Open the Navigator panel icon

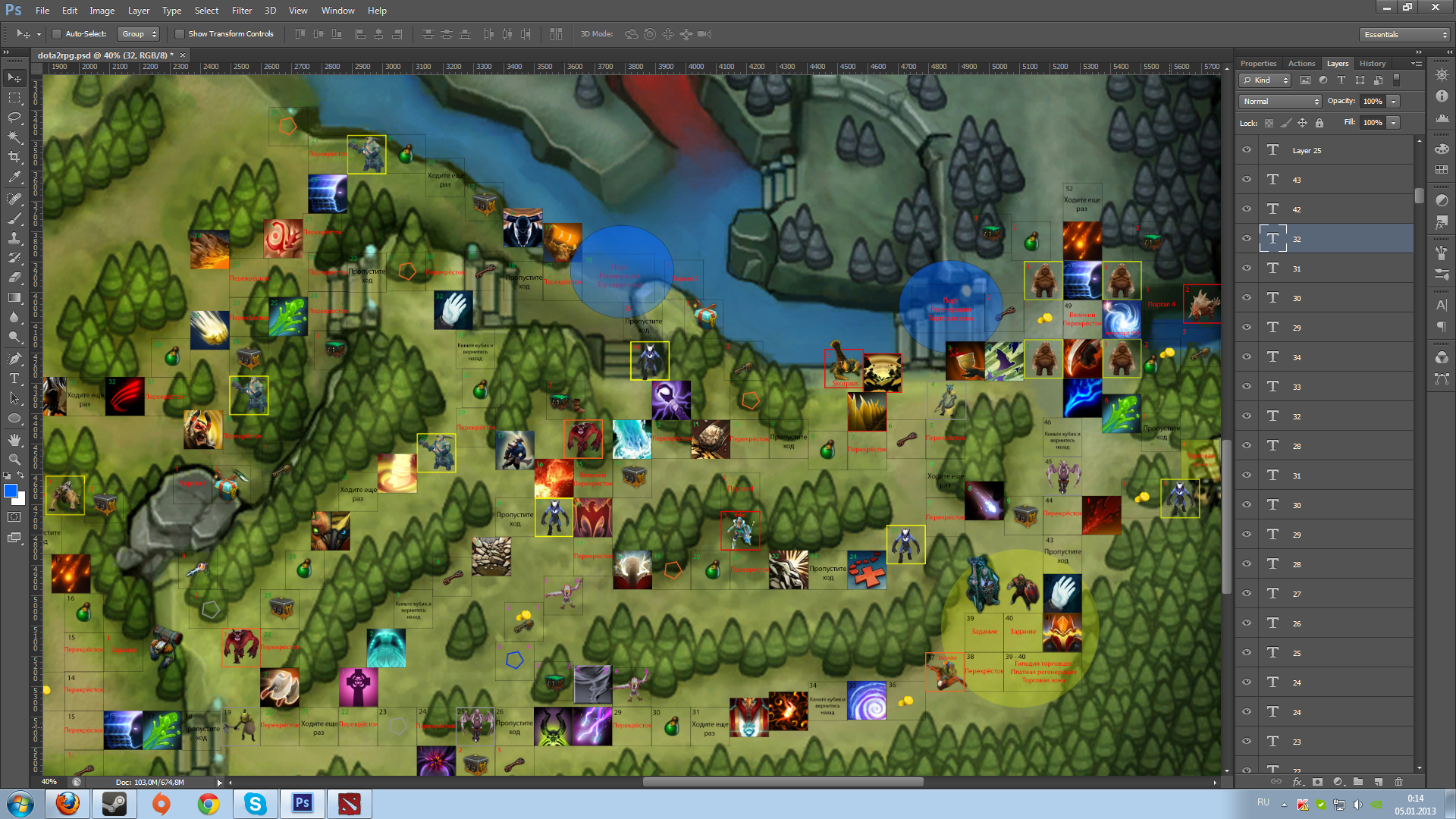point(1442,75)
